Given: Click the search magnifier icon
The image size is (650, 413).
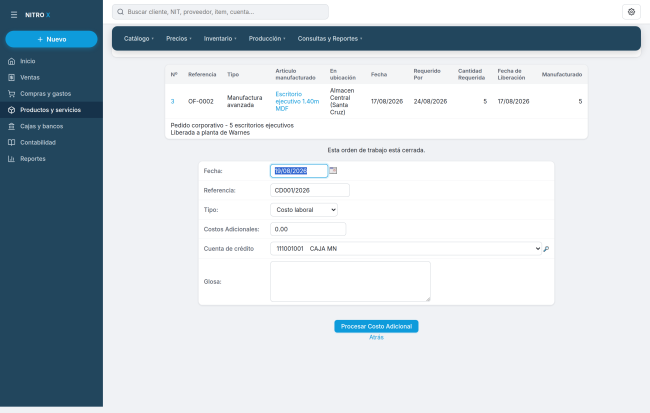Looking at the screenshot, I should [x=120, y=12].
